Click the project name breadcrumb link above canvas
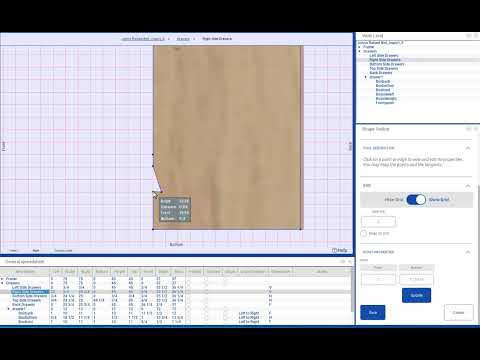The height and width of the screenshot is (360, 480). tap(143, 39)
